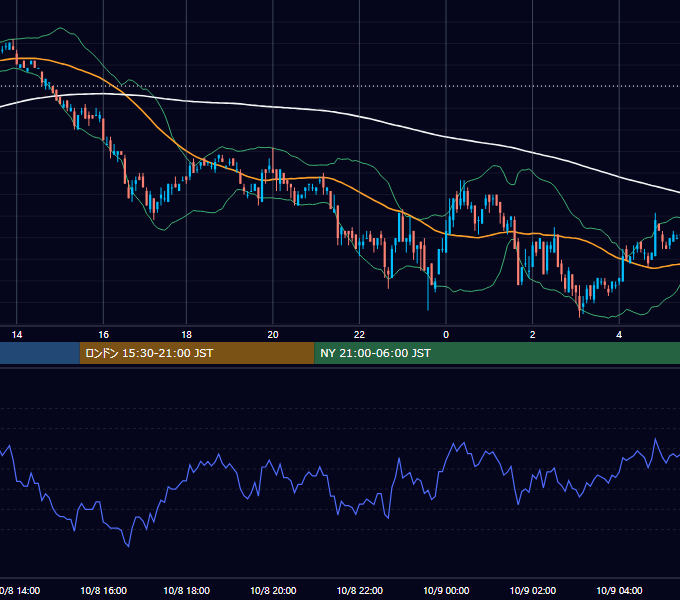Select the London 15:30-21:00 JST session bar
The width and height of the screenshot is (680, 600).
[197, 353]
